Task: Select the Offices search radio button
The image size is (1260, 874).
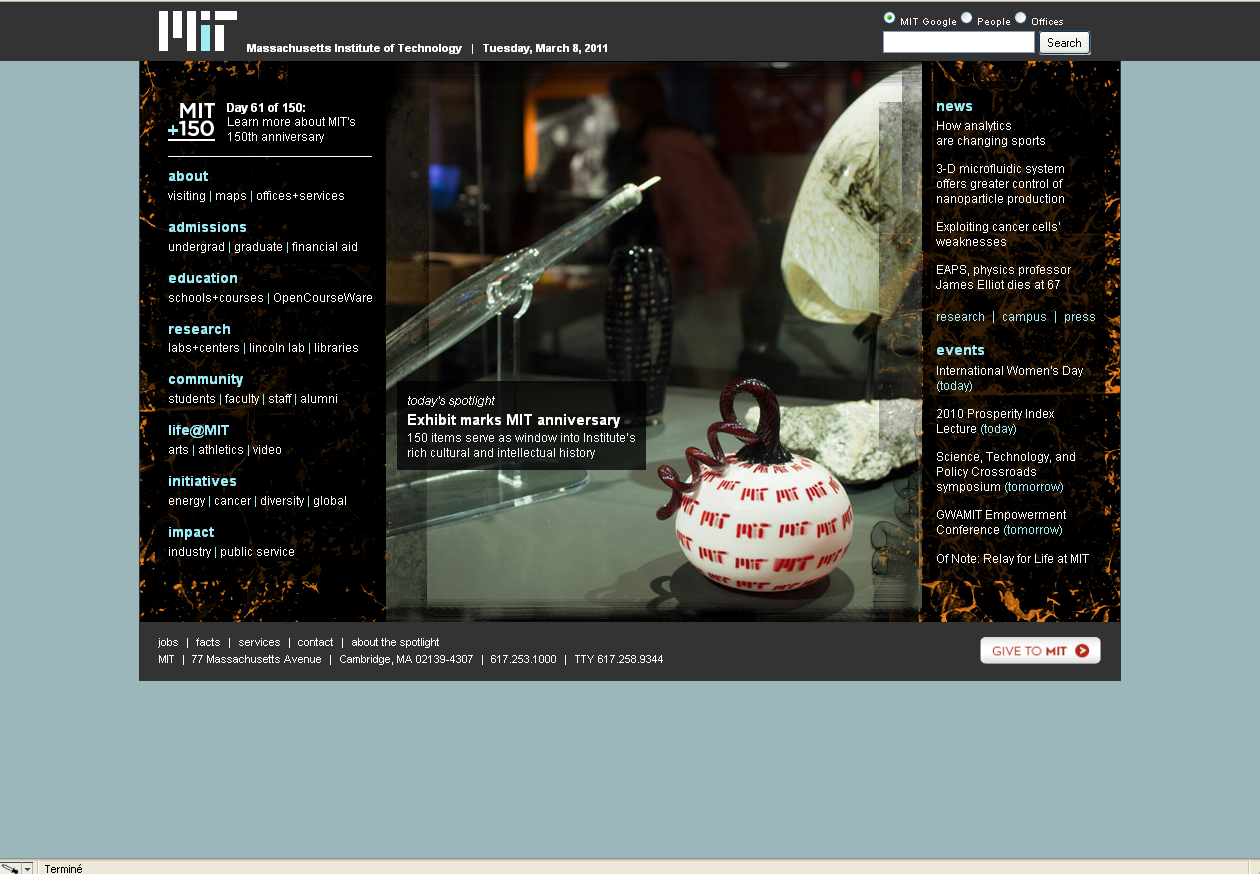Action: [1021, 18]
